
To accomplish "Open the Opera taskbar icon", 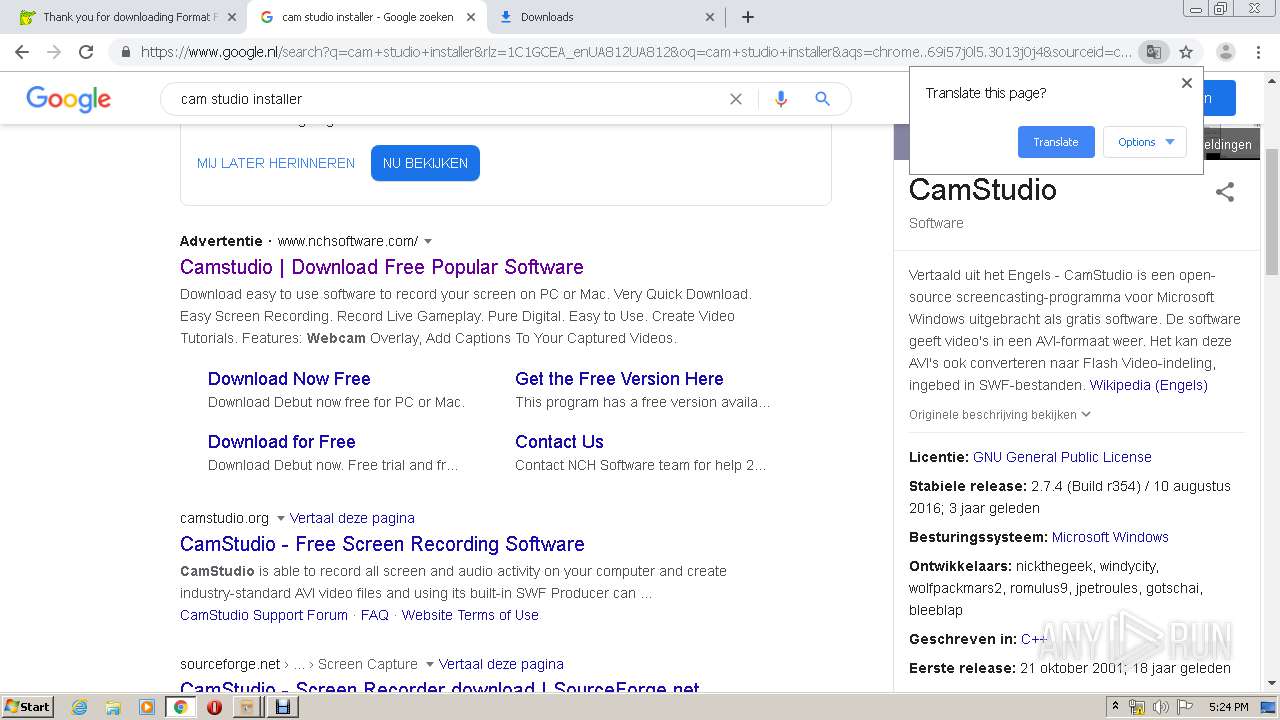I will (x=214, y=707).
